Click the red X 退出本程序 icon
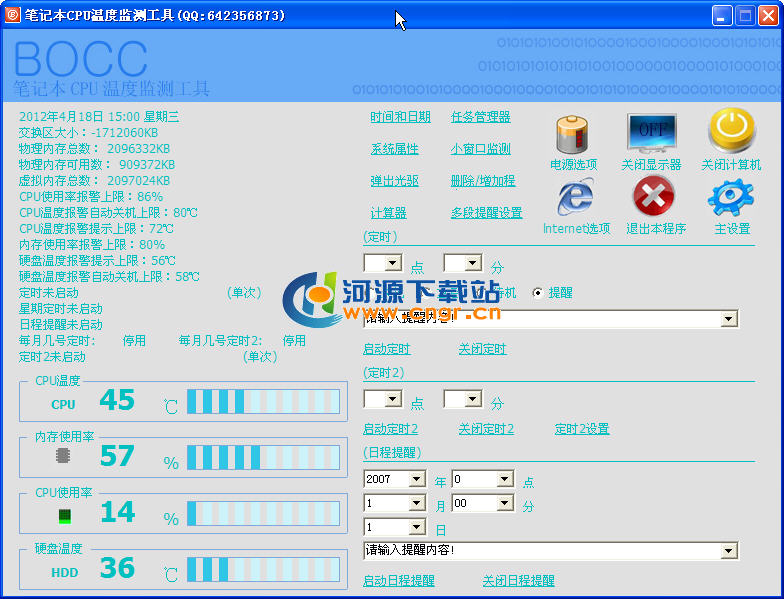Screen dimensions: 784x599 pyautogui.click(x=654, y=197)
